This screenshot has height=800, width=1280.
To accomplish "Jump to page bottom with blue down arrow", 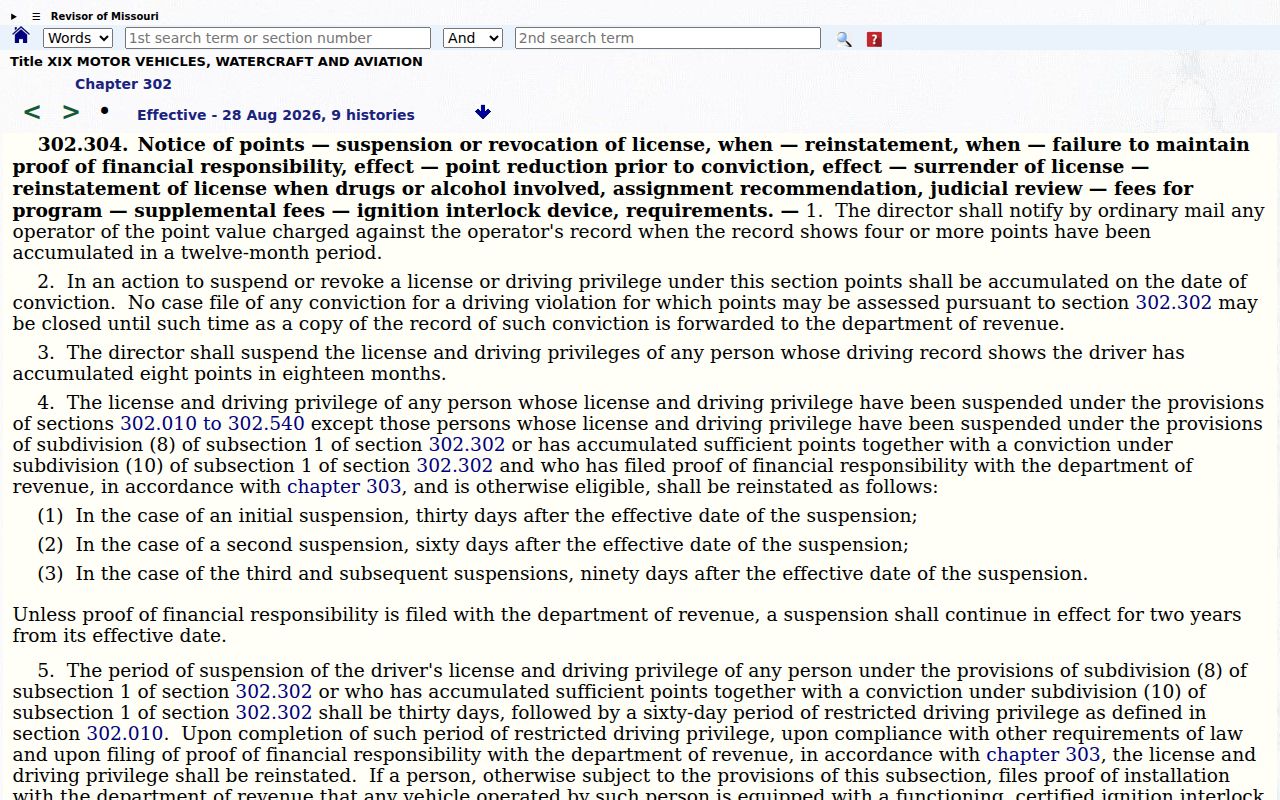I will pos(483,112).
